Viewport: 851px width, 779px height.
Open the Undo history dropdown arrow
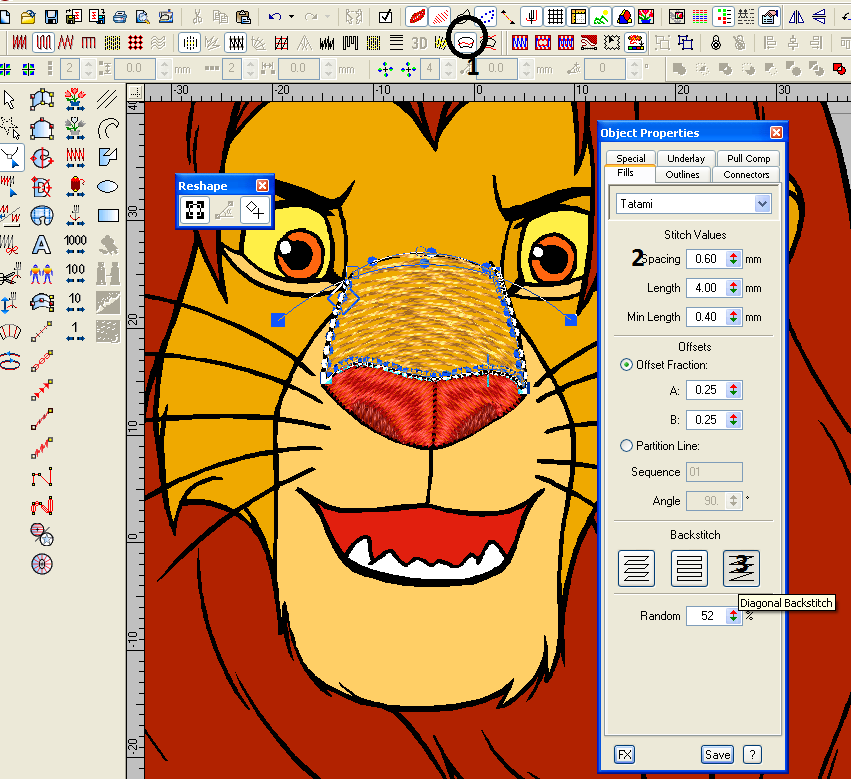pos(291,16)
